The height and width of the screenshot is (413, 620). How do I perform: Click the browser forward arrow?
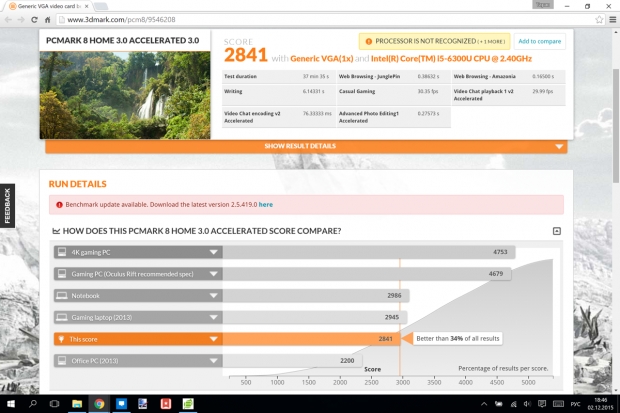21,19
